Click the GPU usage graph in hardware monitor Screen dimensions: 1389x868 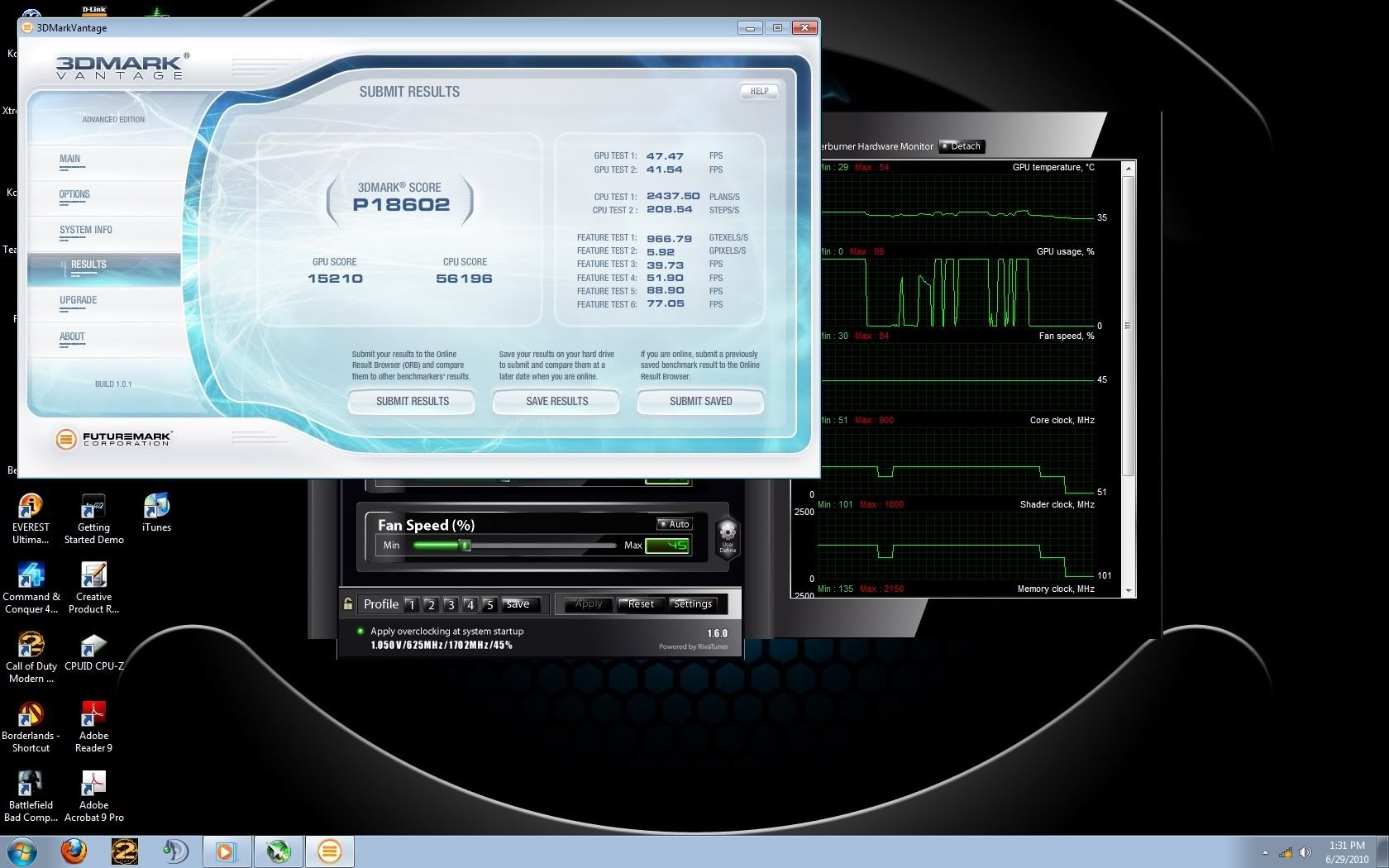[x=957, y=292]
